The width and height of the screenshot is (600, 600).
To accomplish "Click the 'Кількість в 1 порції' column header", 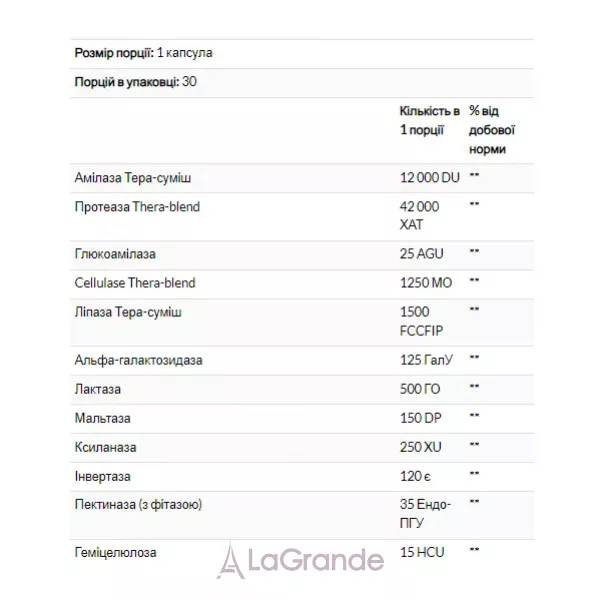I will [430, 121].
